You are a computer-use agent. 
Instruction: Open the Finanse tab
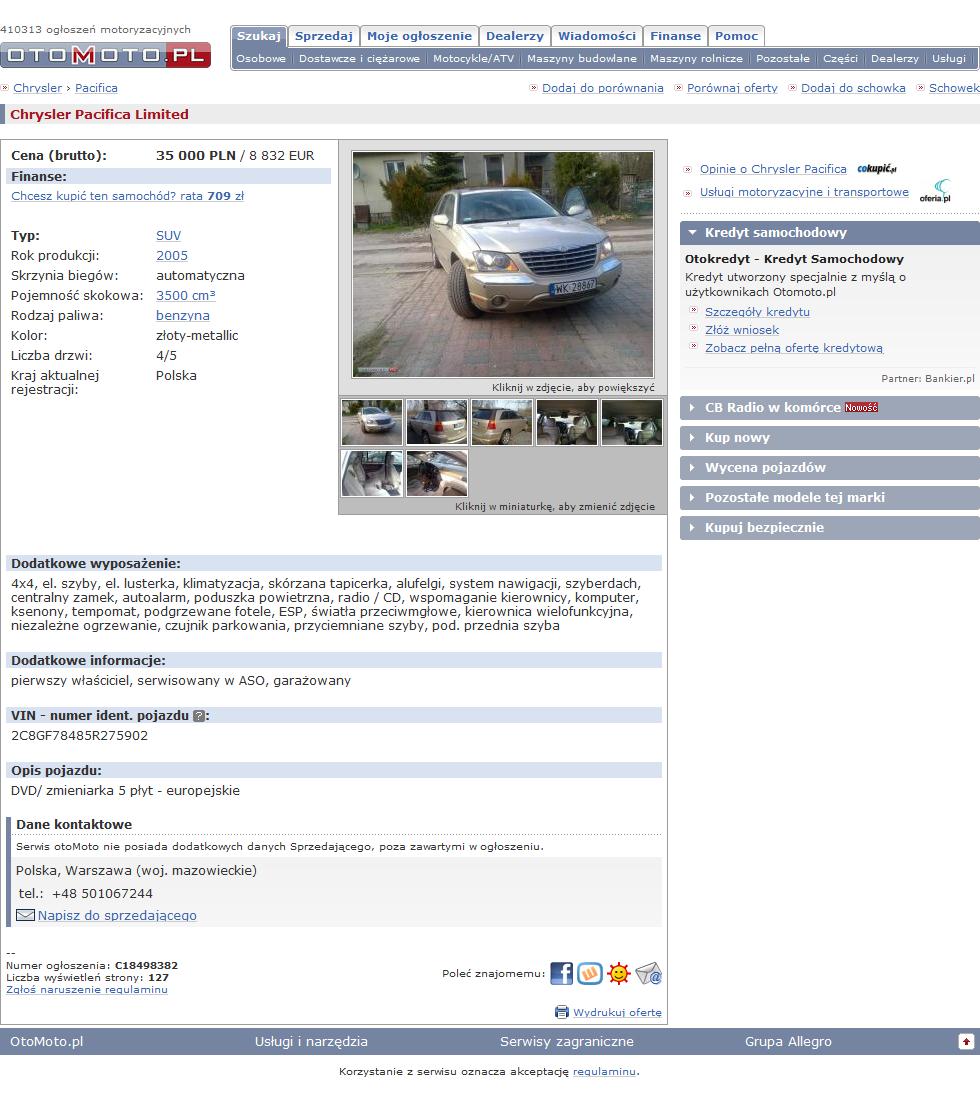[675, 36]
